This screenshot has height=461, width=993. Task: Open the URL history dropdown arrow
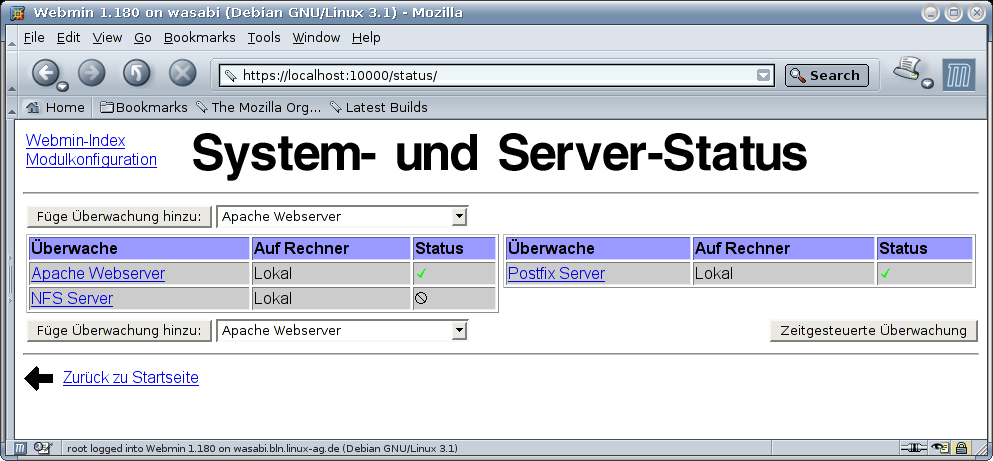764,75
